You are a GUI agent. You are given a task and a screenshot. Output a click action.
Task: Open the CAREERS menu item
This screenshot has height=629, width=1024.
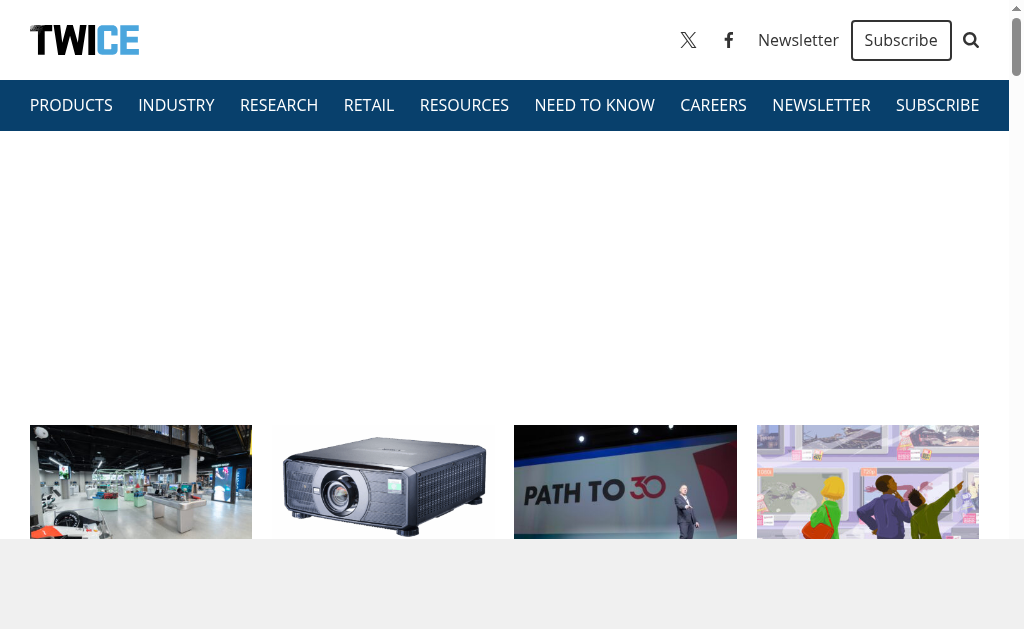tap(713, 105)
